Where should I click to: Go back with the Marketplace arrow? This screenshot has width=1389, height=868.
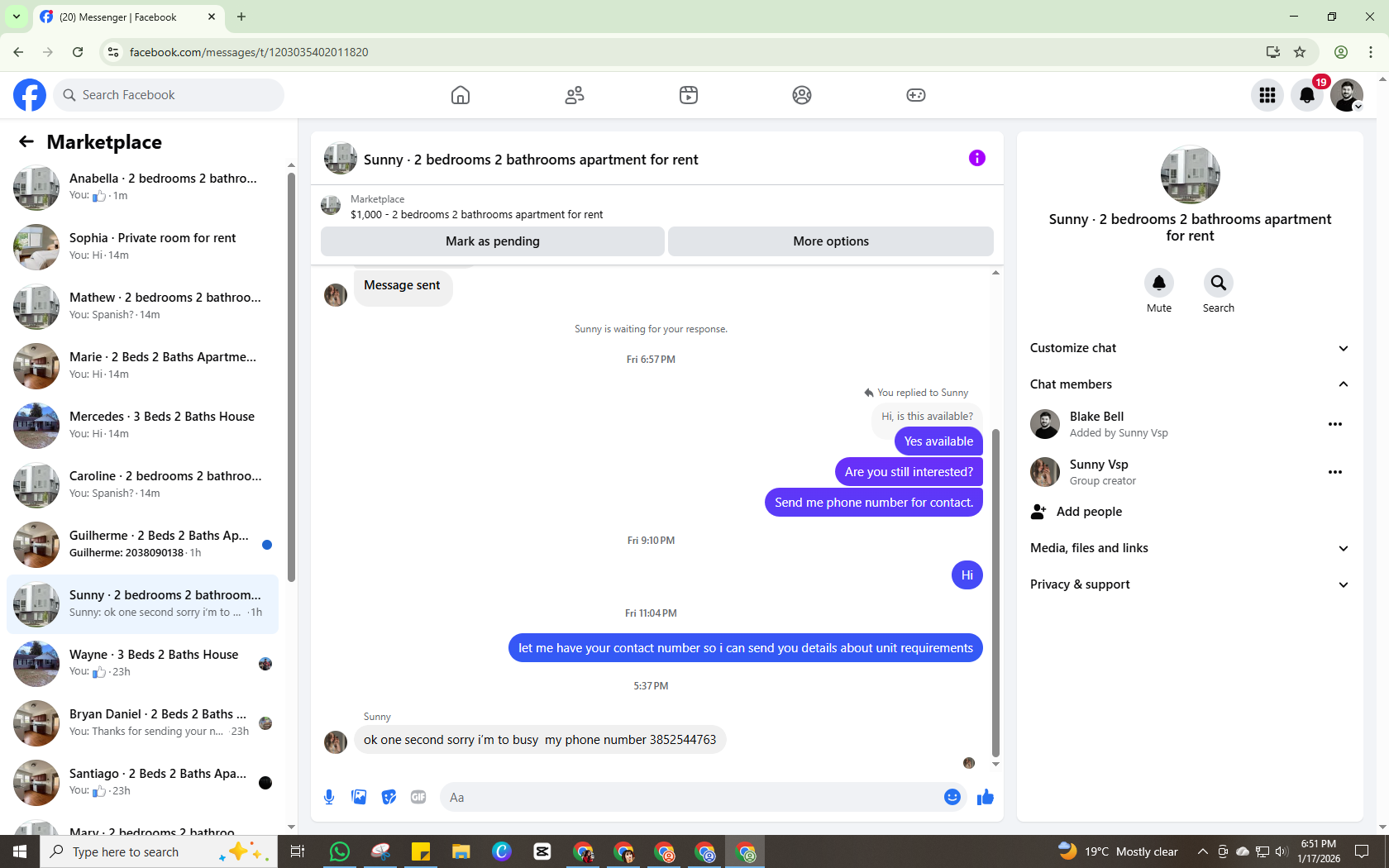26,142
